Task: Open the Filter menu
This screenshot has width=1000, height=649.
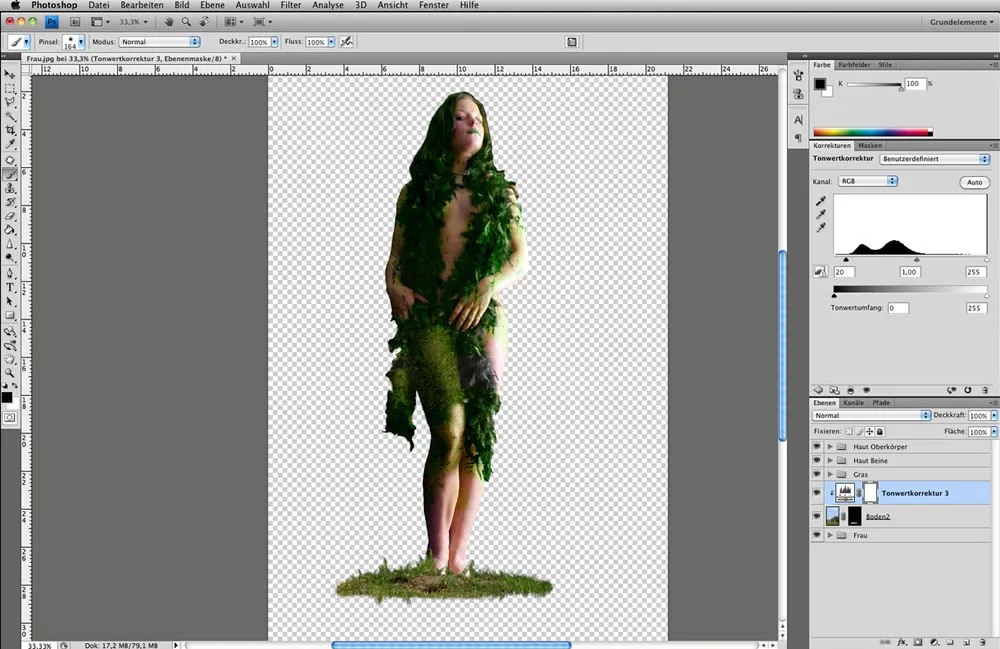Action: point(290,5)
